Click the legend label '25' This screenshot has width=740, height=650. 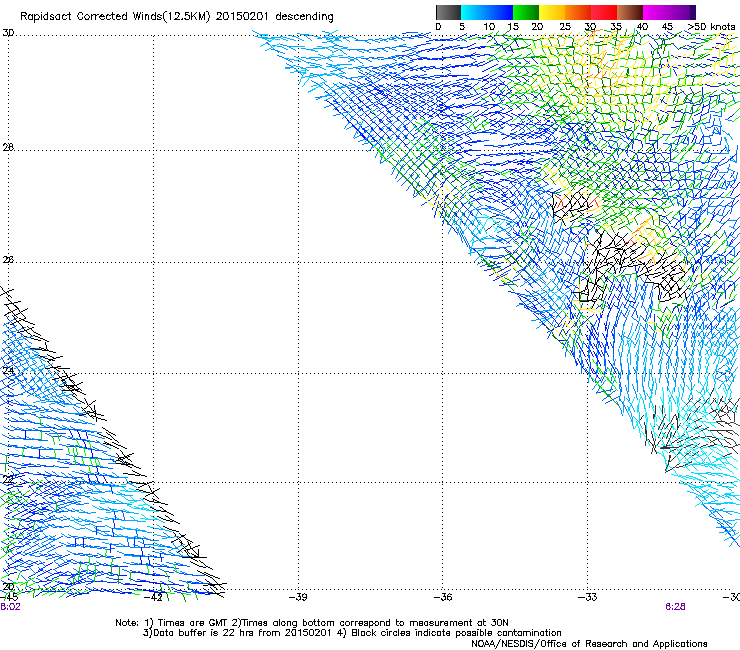pos(565,27)
